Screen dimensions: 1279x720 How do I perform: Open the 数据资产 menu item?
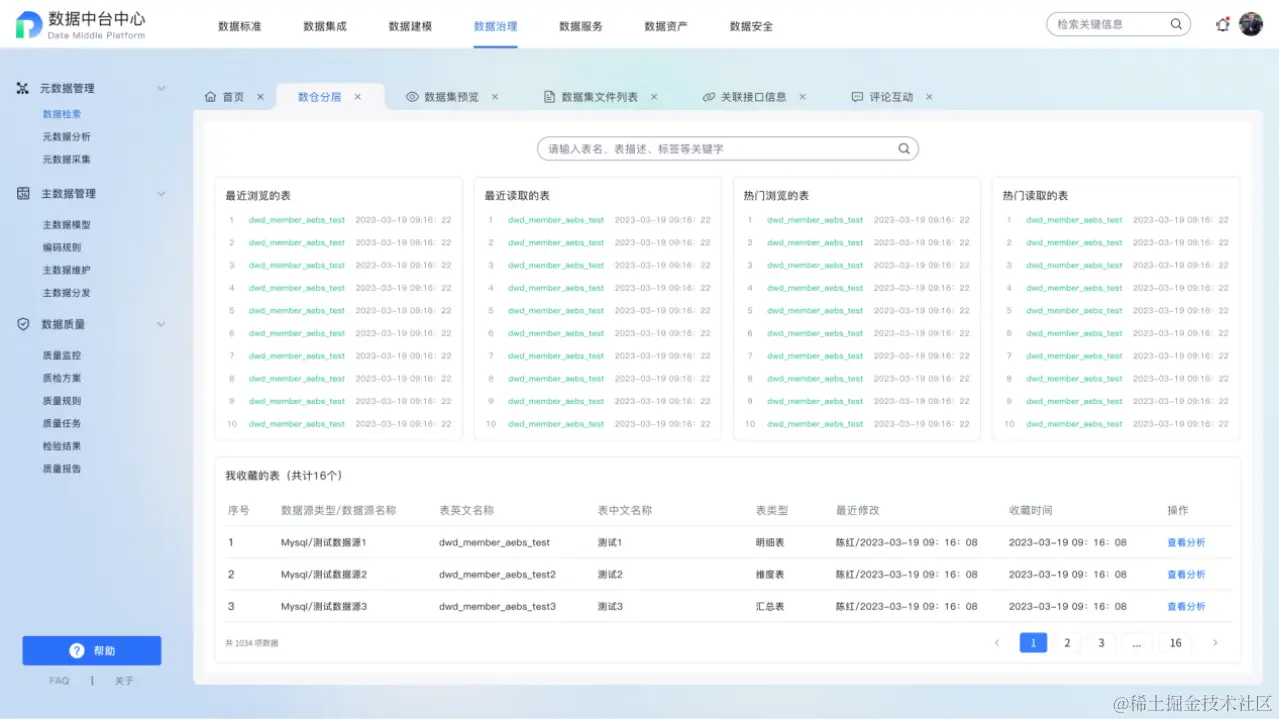[665, 27]
